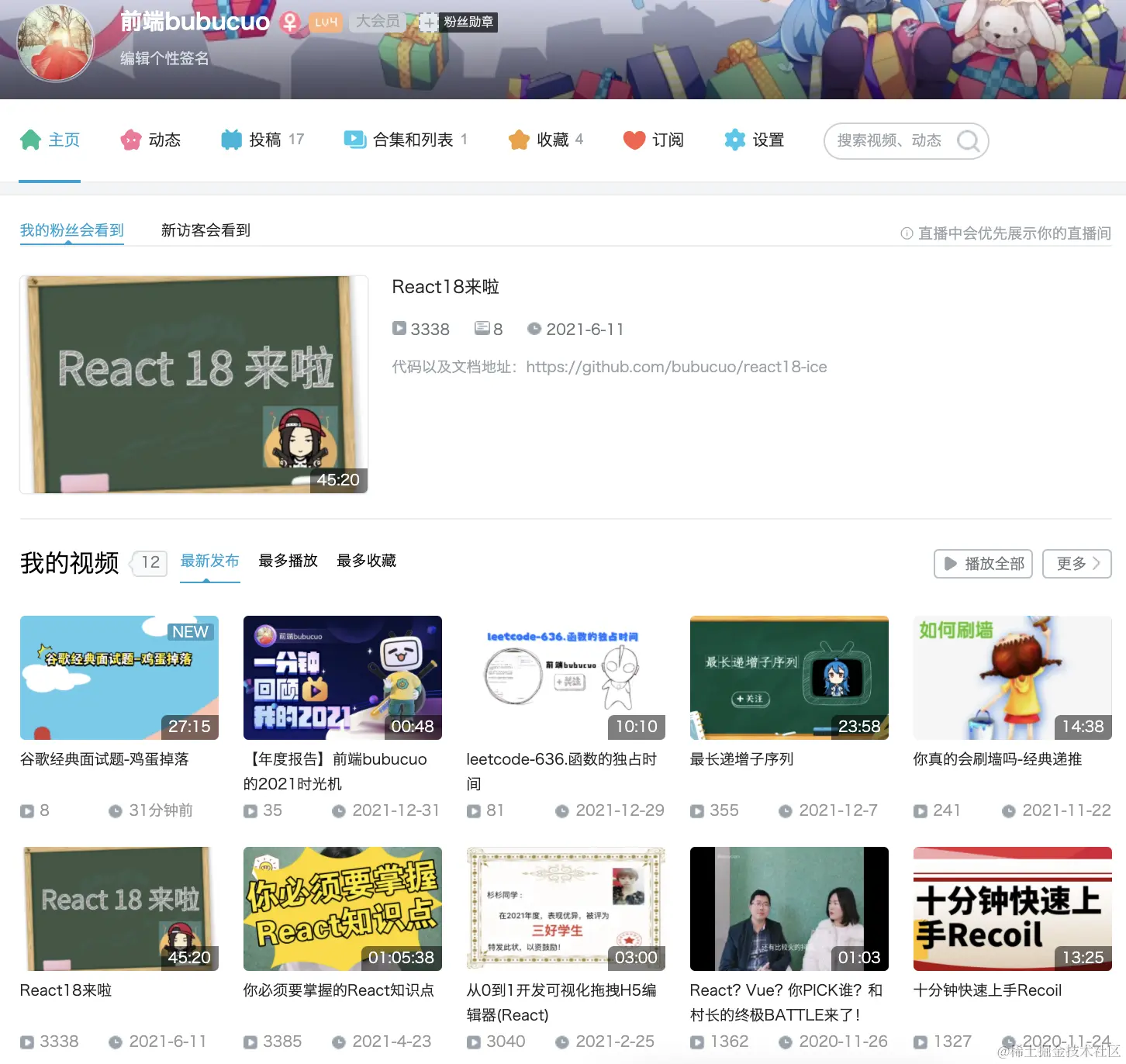Viewport: 1126px width, 1064px height.
Task: Click the 合集和列表 playlist icon
Action: coord(354,140)
